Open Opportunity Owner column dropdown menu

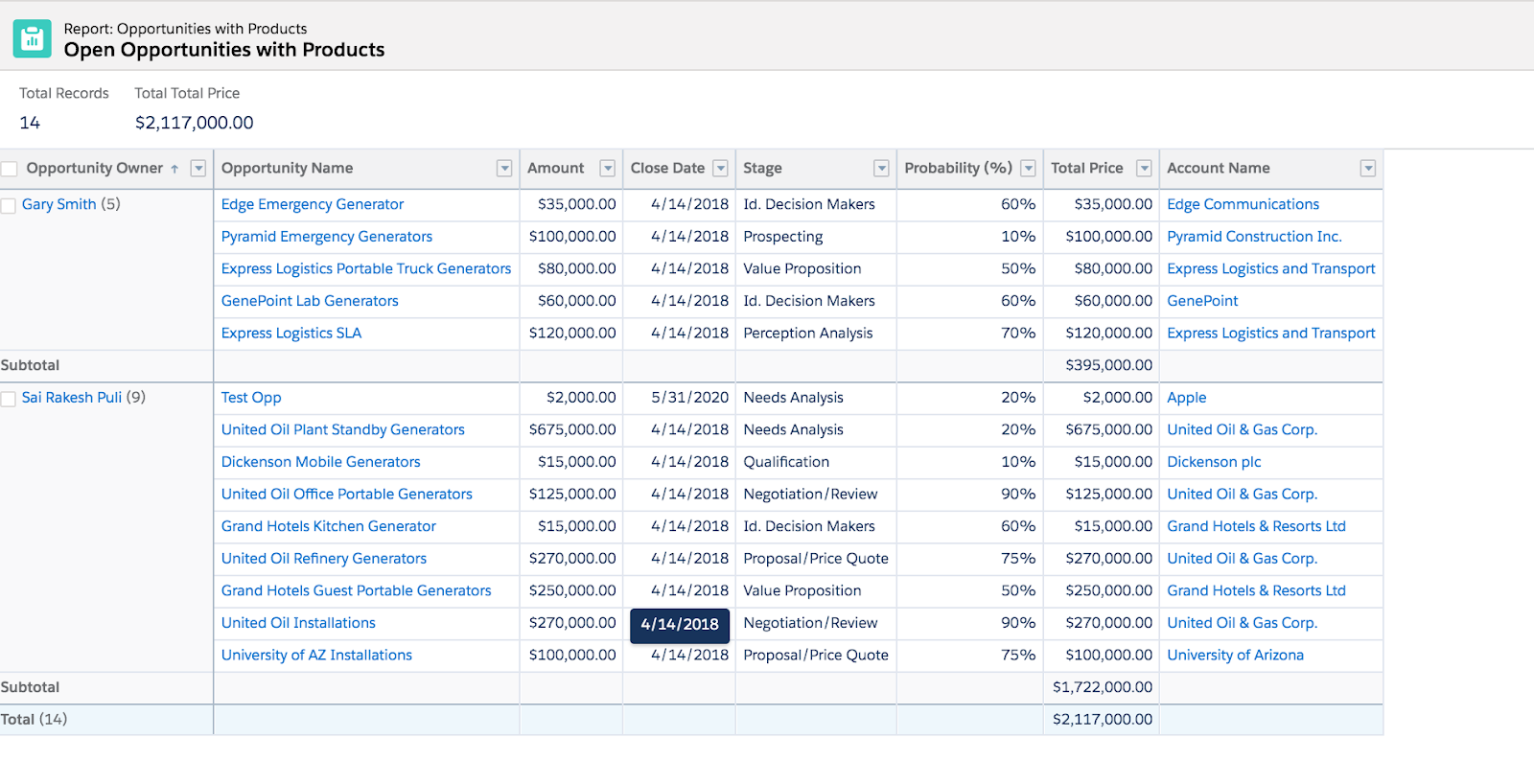click(198, 169)
